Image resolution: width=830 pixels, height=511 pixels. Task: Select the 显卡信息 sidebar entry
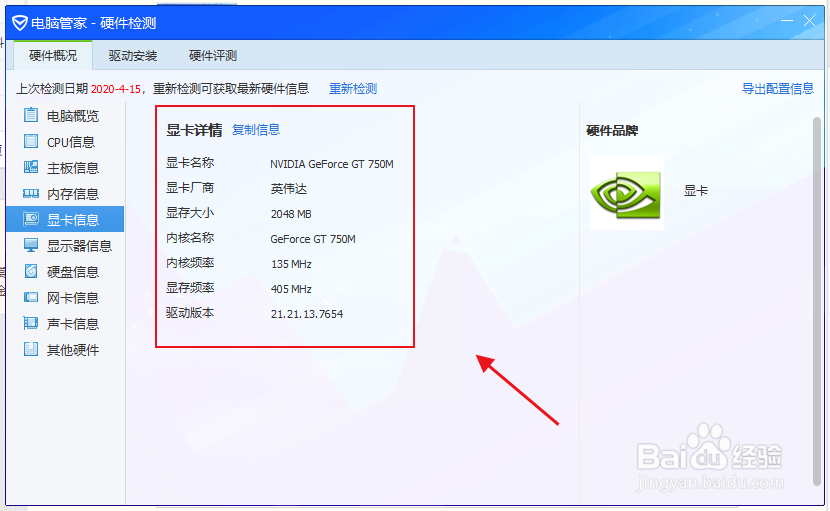tap(65, 219)
